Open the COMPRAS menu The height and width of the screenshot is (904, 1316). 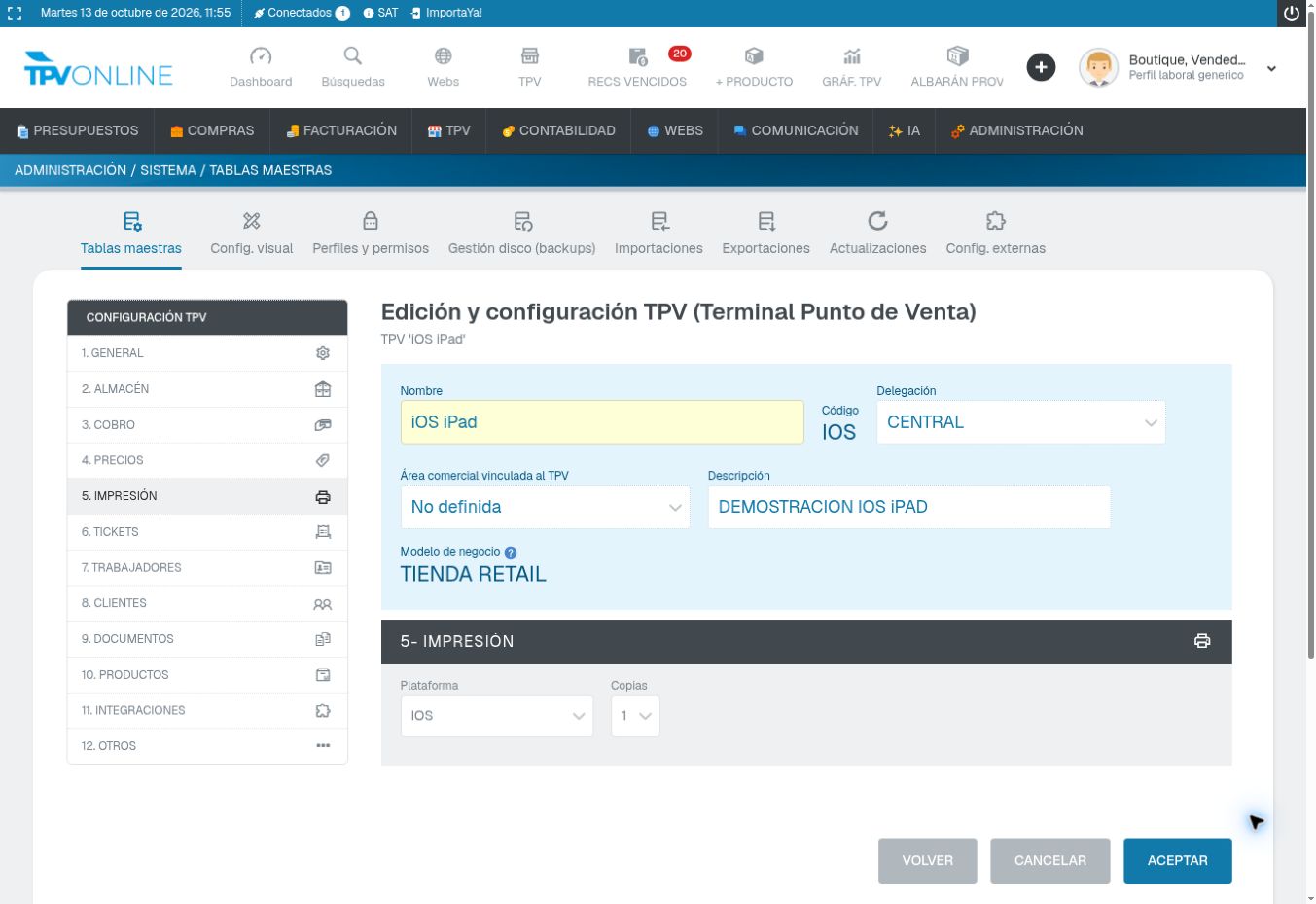point(212,130)
